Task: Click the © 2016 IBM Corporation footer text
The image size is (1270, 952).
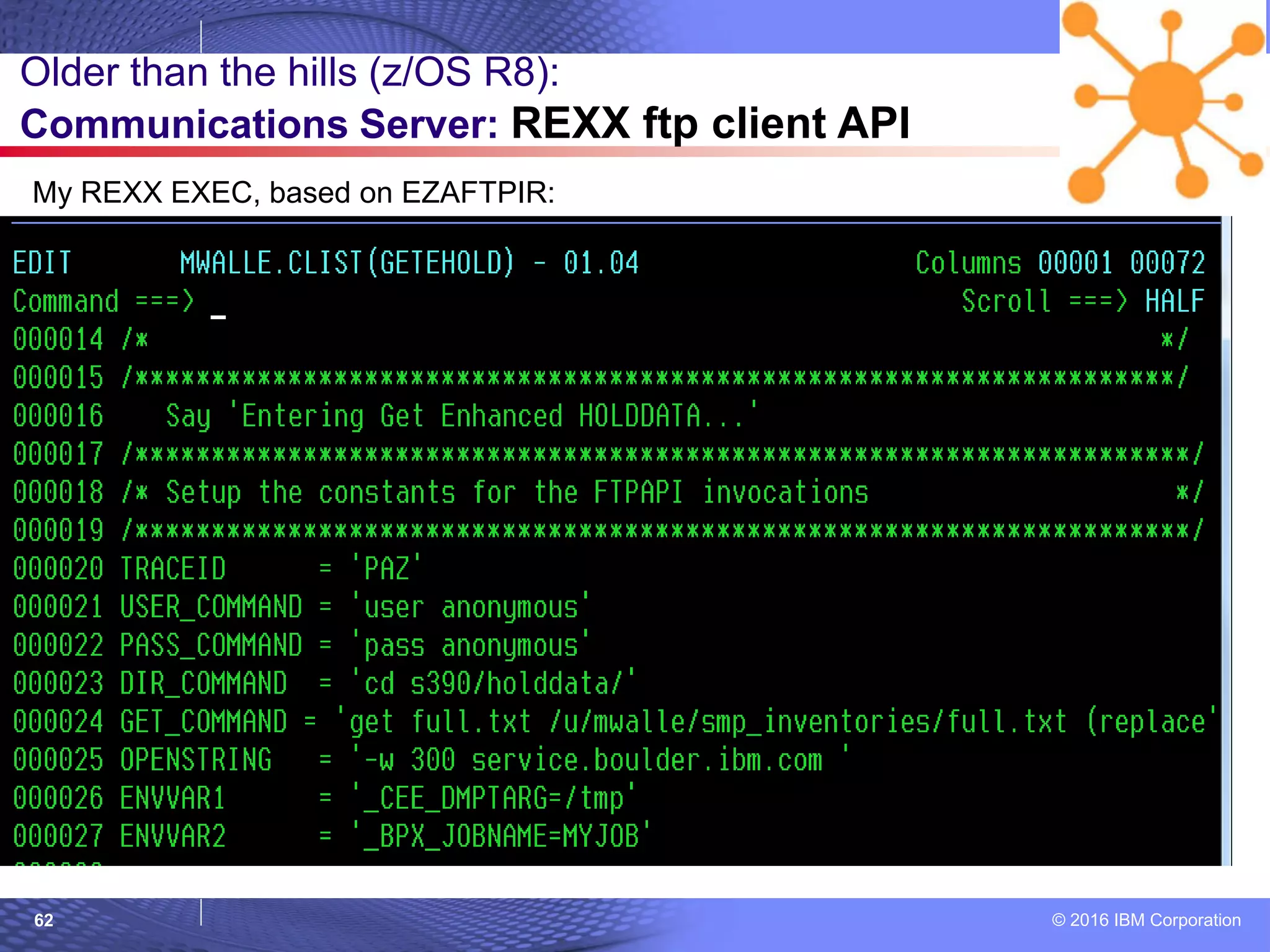Action: (1147, 920)
